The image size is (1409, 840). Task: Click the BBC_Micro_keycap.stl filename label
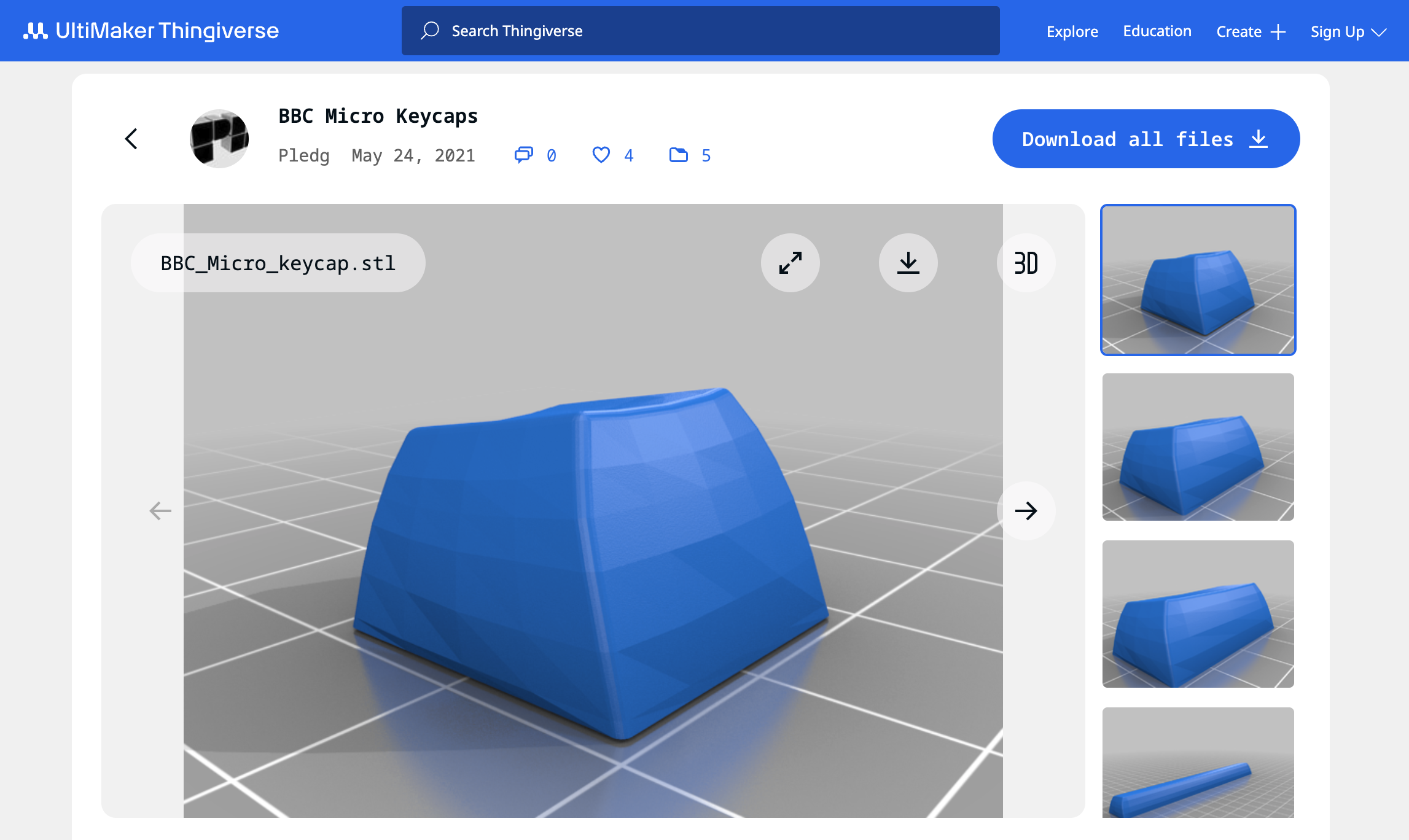[x=278, y=263]
